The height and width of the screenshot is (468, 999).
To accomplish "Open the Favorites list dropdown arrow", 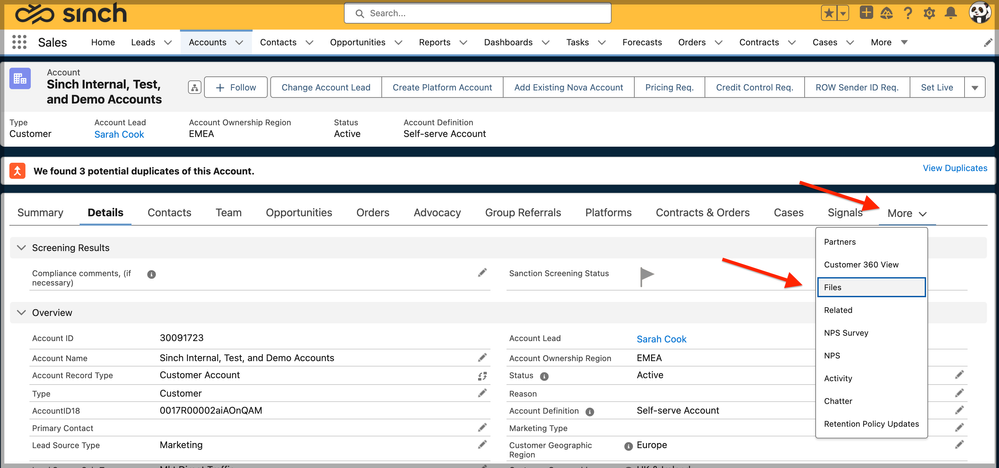I will click(x=844, y=13).
